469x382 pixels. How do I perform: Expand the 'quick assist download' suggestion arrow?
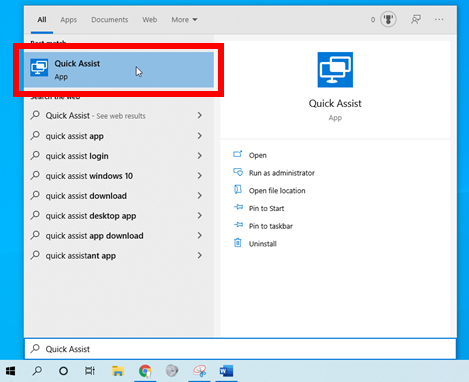pos(200,196)
